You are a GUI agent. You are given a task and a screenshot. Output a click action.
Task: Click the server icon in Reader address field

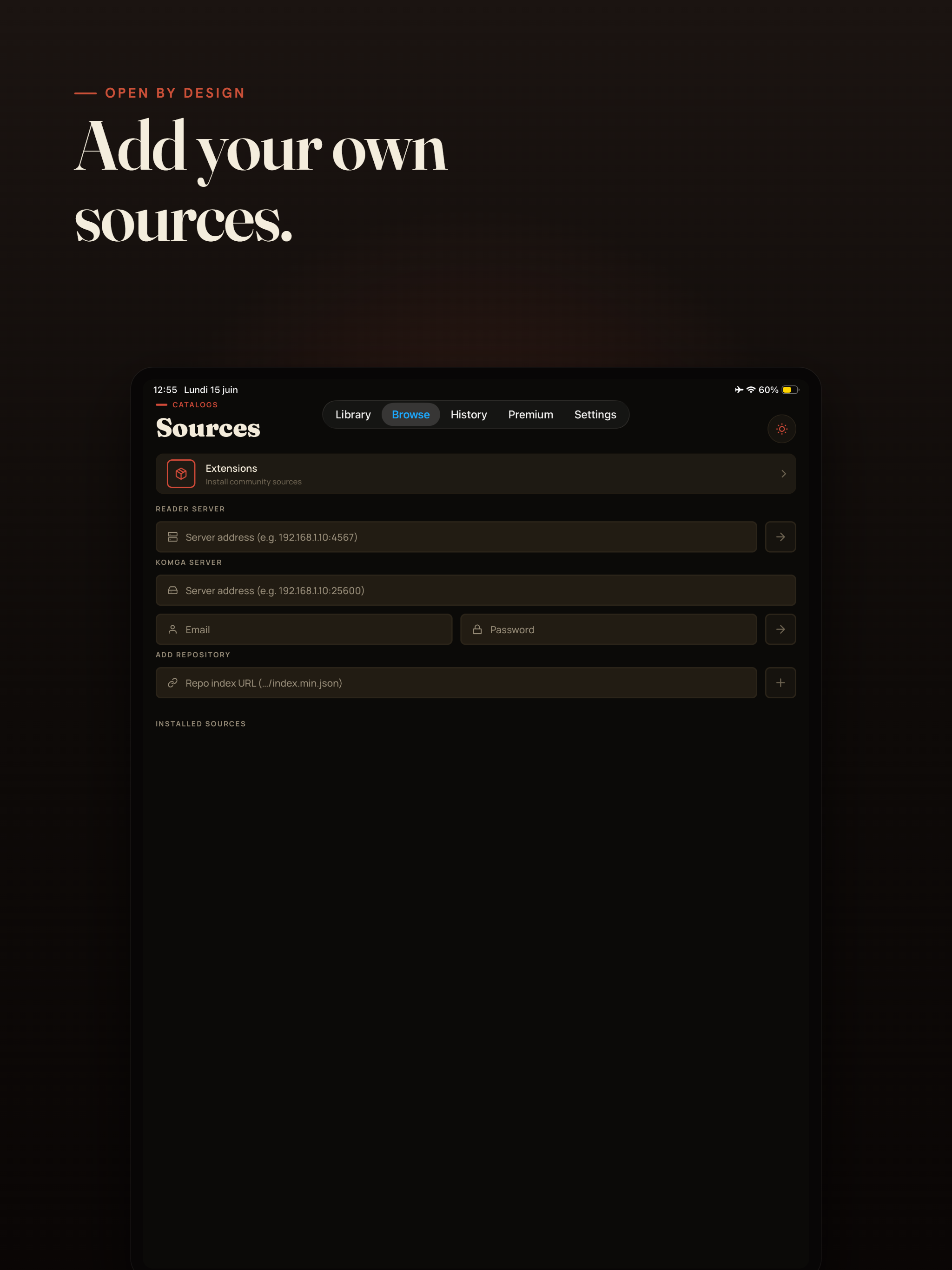(x=172, y=537)
